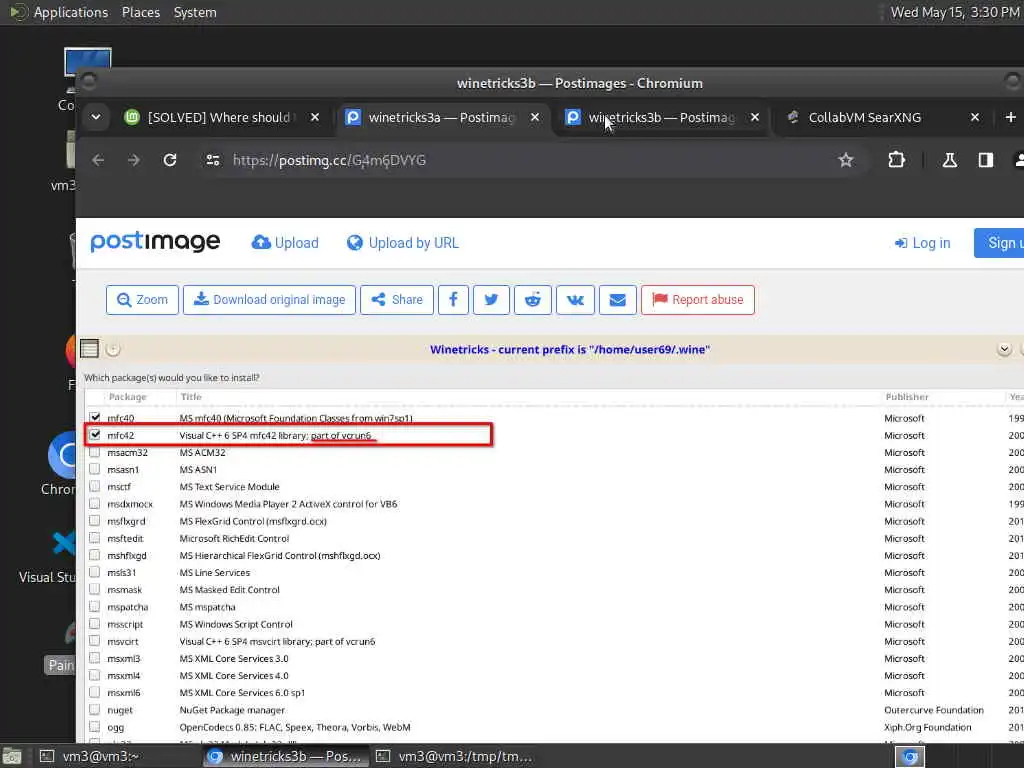Screen dimensions: 1024x768
Task: Share image on VK
Action: pos(575,300)
